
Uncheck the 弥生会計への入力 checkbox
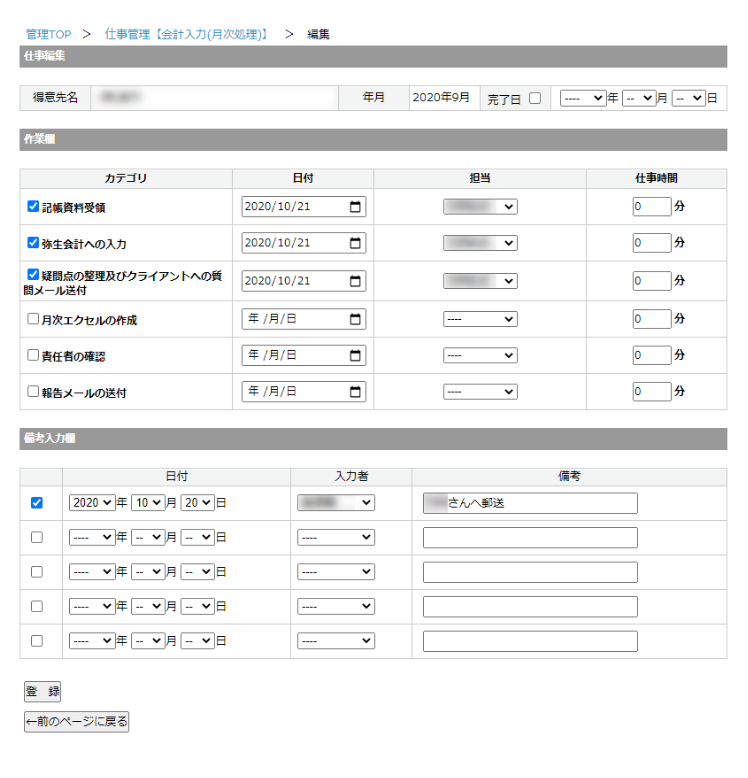coord(33,243)
